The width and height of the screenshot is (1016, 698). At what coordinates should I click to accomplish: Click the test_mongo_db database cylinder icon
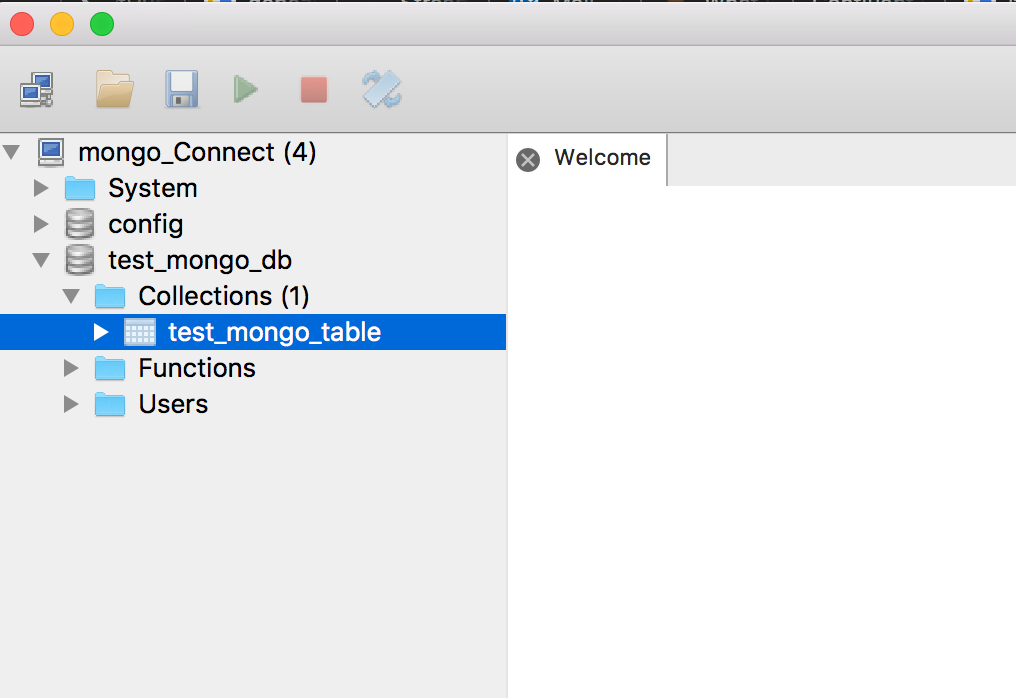coord(80,260)
